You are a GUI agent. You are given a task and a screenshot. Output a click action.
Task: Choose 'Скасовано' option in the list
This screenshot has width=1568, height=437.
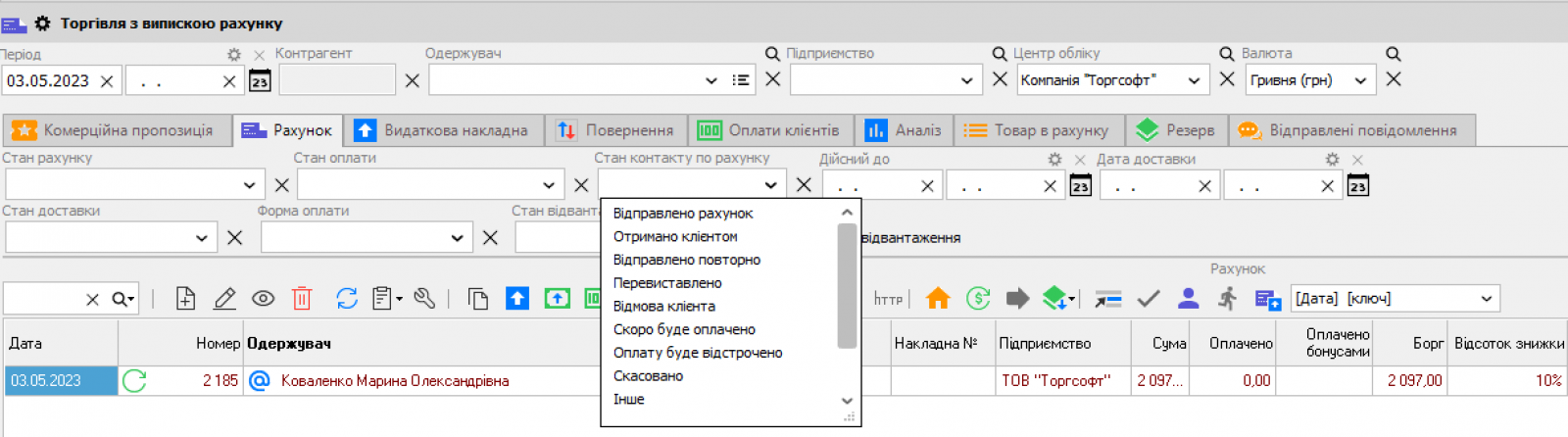point(648,376)
